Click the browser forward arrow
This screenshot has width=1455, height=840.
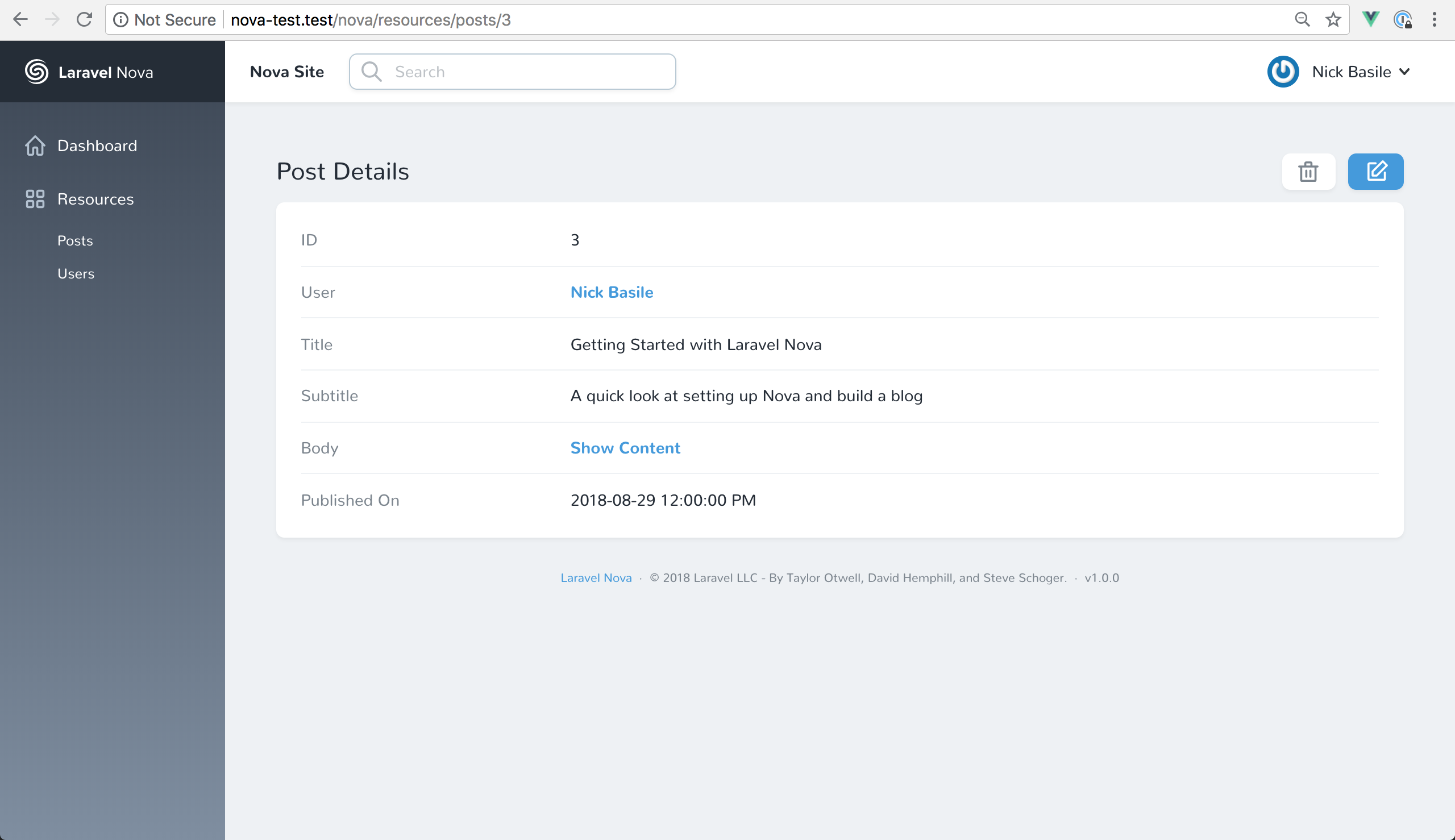(52, 20)
